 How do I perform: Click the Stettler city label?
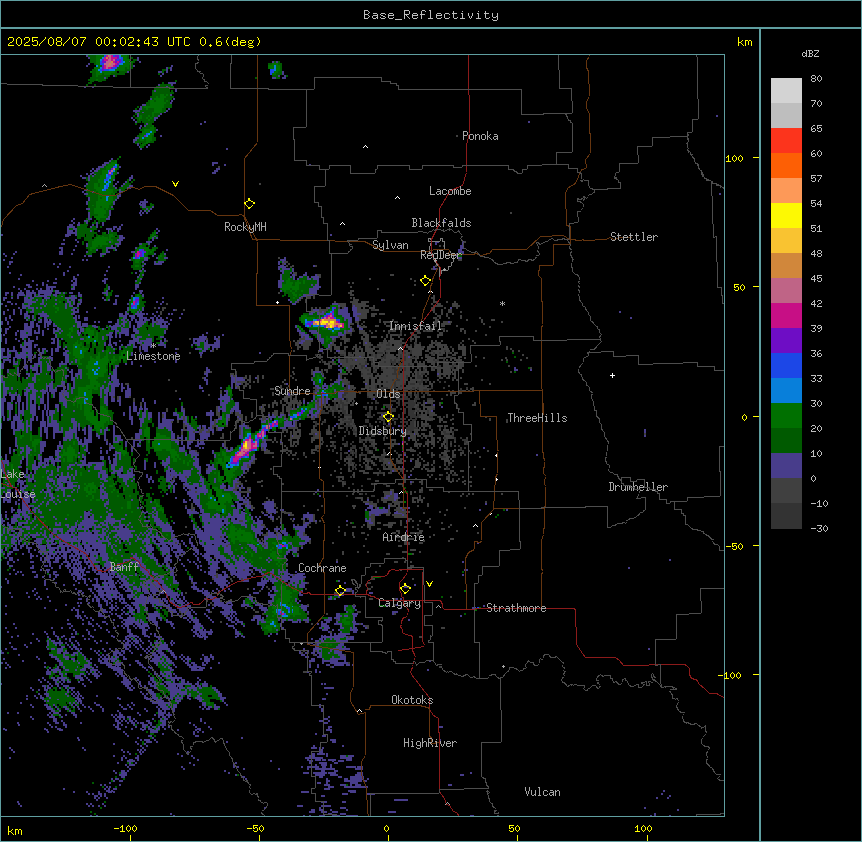pyautogui.click(x=634, y=237)
